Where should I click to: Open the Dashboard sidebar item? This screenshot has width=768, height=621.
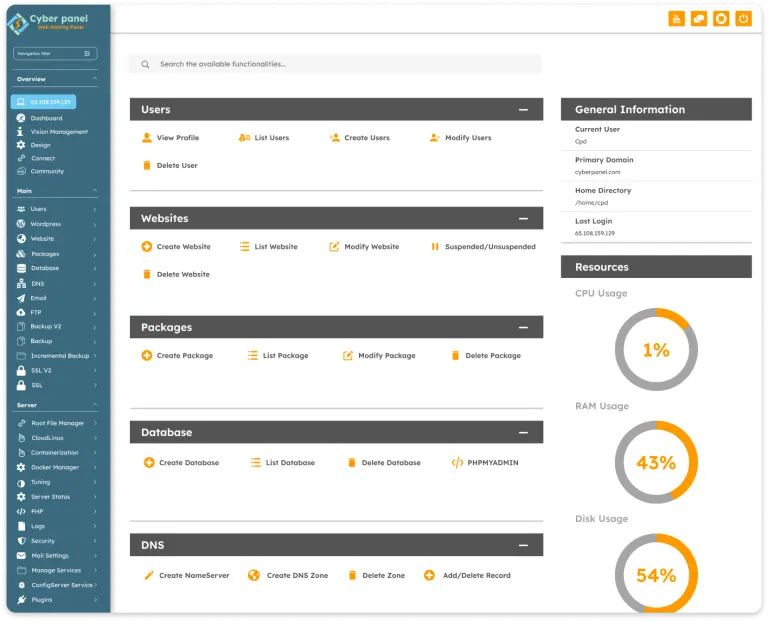coord(46,118)
